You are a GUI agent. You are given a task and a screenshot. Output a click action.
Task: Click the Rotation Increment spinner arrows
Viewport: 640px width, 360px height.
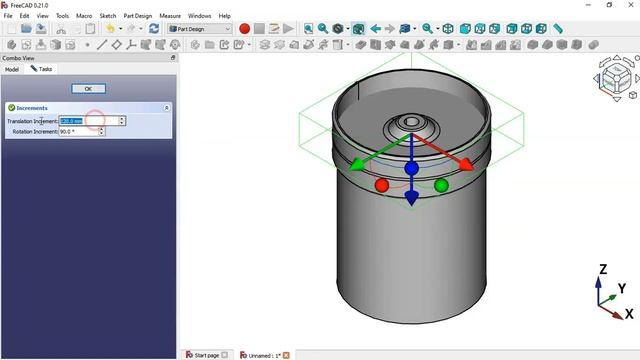pos(101,131)
